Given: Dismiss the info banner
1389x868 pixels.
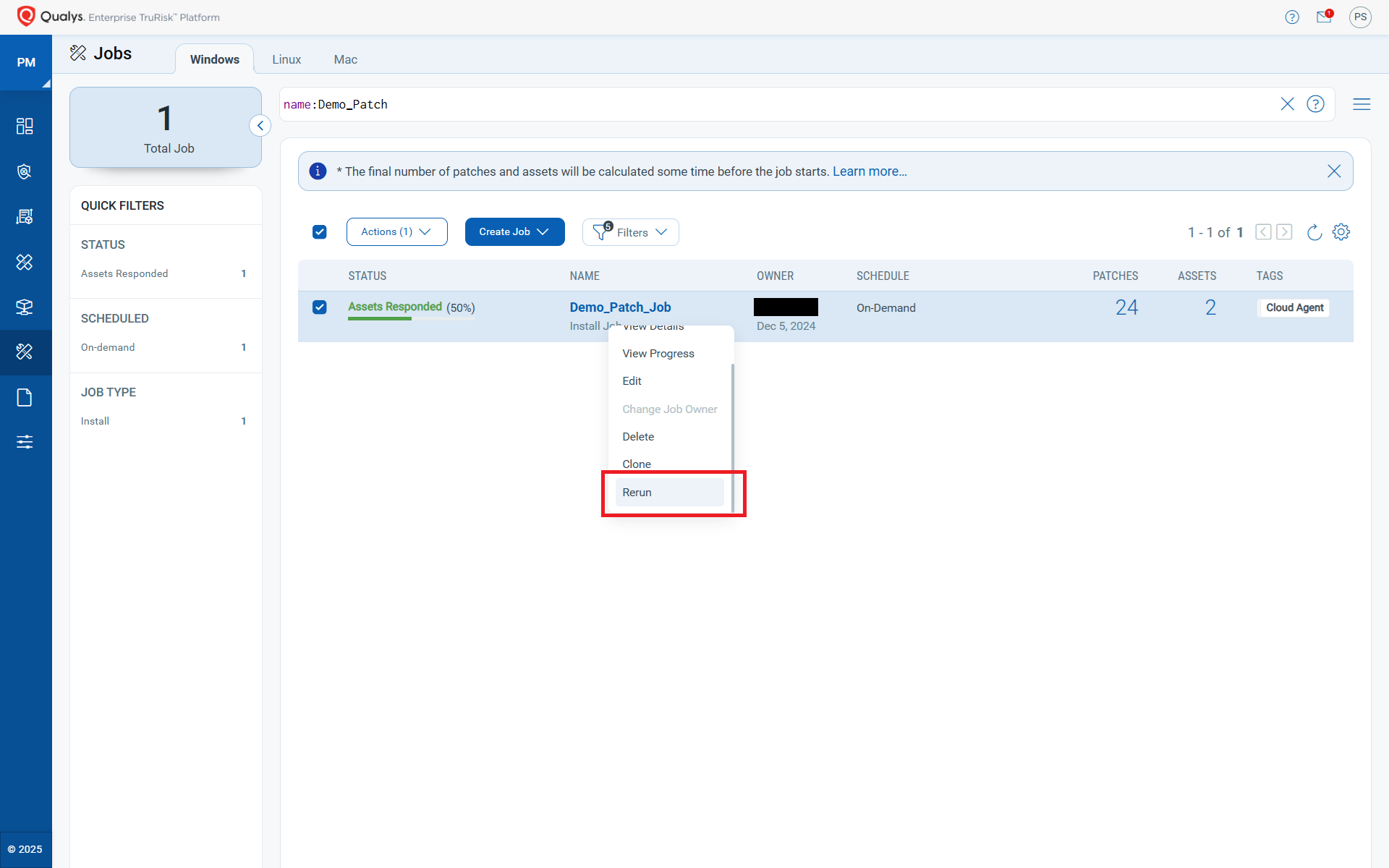Looking at the screenshot, I should 1334,171.
